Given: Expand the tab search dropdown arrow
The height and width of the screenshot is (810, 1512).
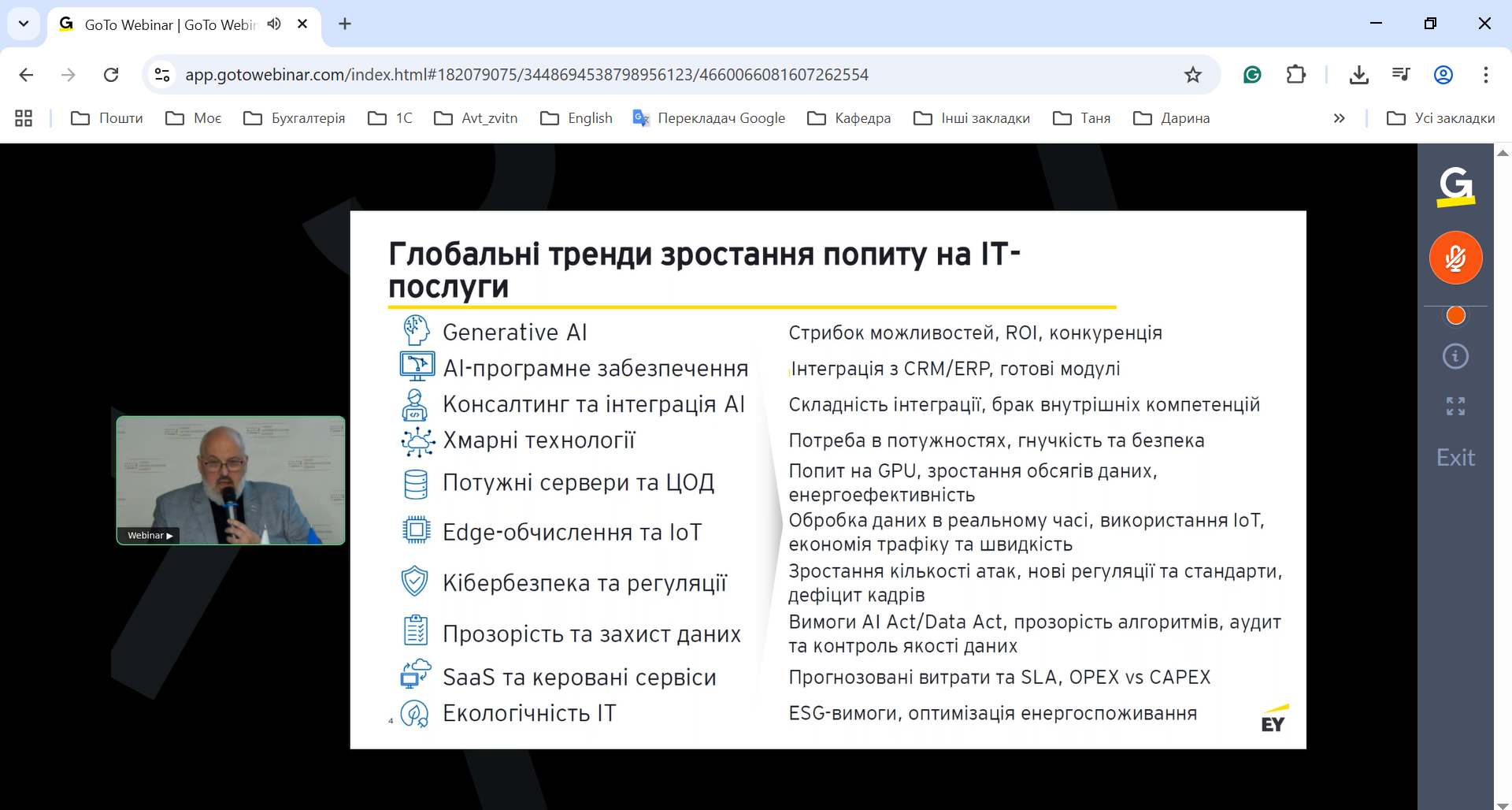Looking at the screenshot, I should [24, 24].
